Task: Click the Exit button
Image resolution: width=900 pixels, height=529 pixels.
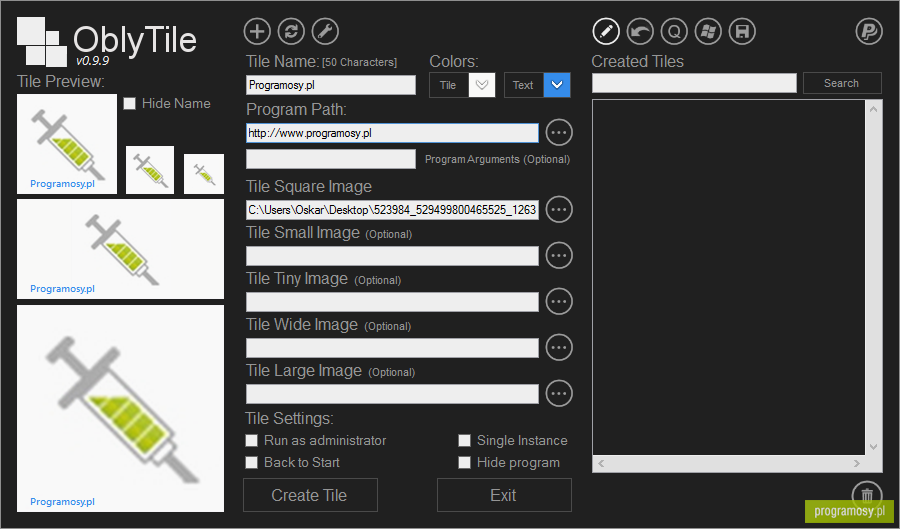Action: pyautogui.click(x=504, y=495)
